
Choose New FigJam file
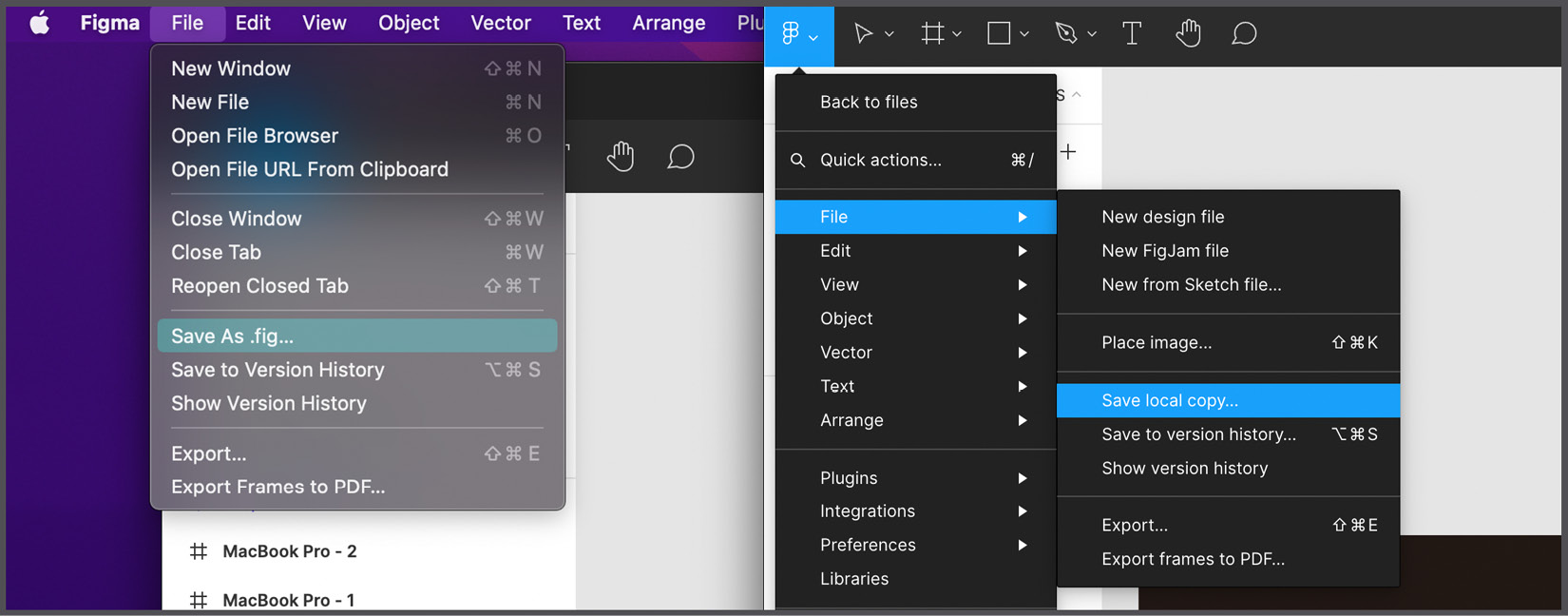[1228, 251]
